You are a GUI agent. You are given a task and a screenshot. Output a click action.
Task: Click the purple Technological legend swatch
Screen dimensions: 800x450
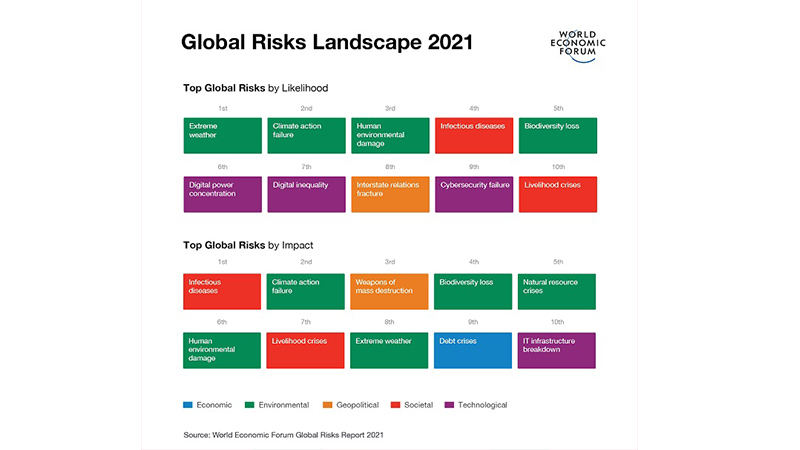(449, 405)
